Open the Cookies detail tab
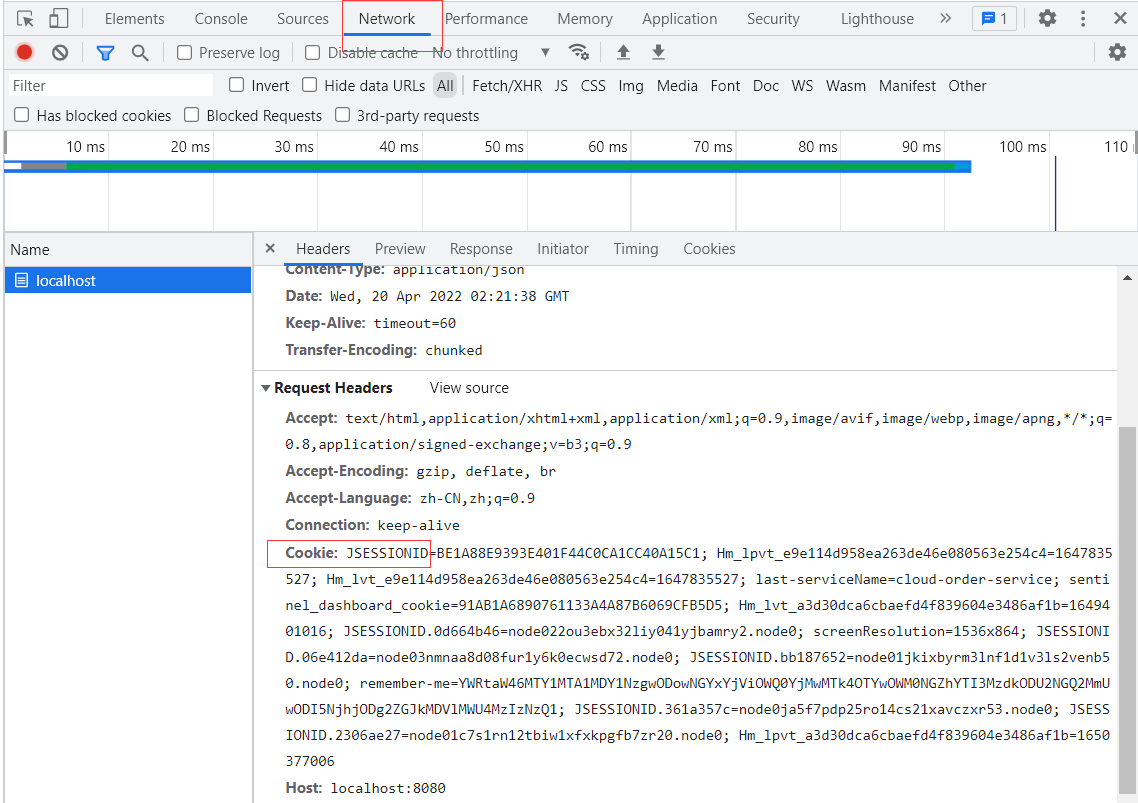Screen dimensions: 1138x803 pos(709,249)
